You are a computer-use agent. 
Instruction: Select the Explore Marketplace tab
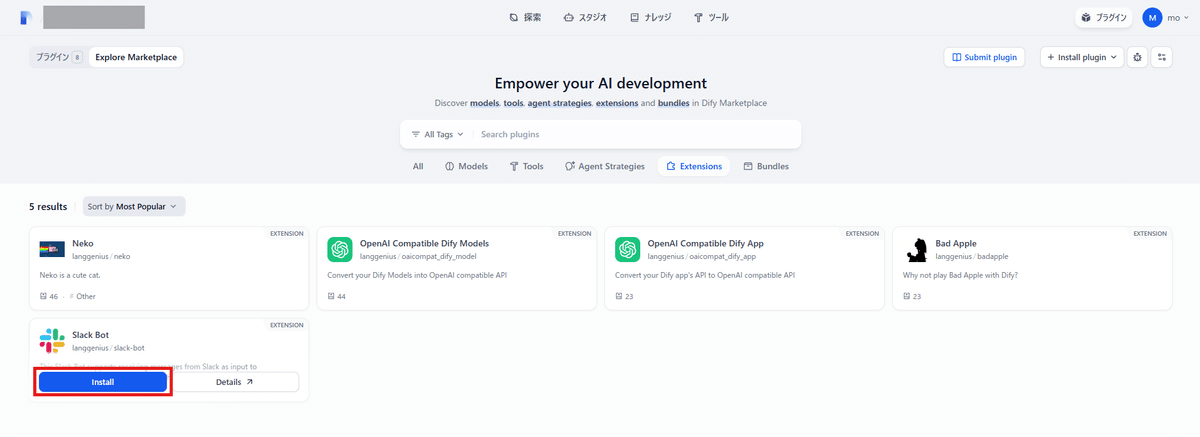point(136,57)
